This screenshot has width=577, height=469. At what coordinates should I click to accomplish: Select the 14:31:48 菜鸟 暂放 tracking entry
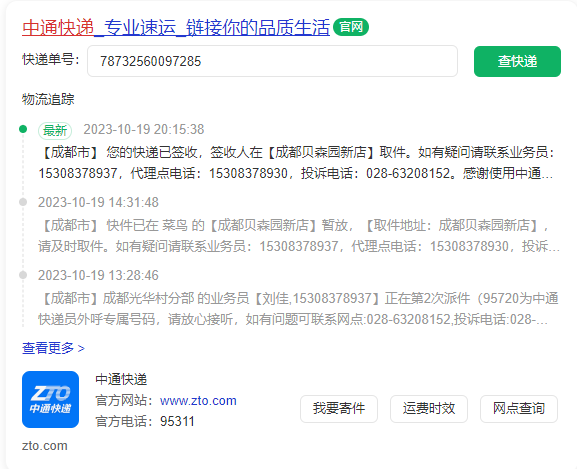[298, 235]
